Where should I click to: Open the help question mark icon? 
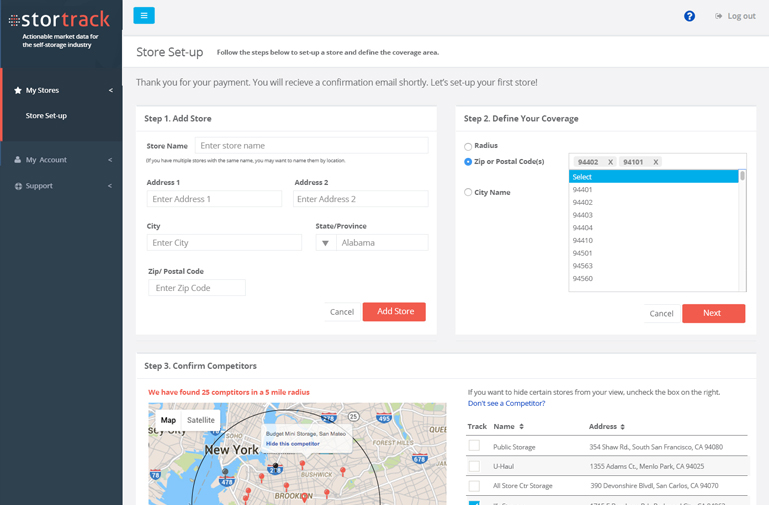click(689, 16)
